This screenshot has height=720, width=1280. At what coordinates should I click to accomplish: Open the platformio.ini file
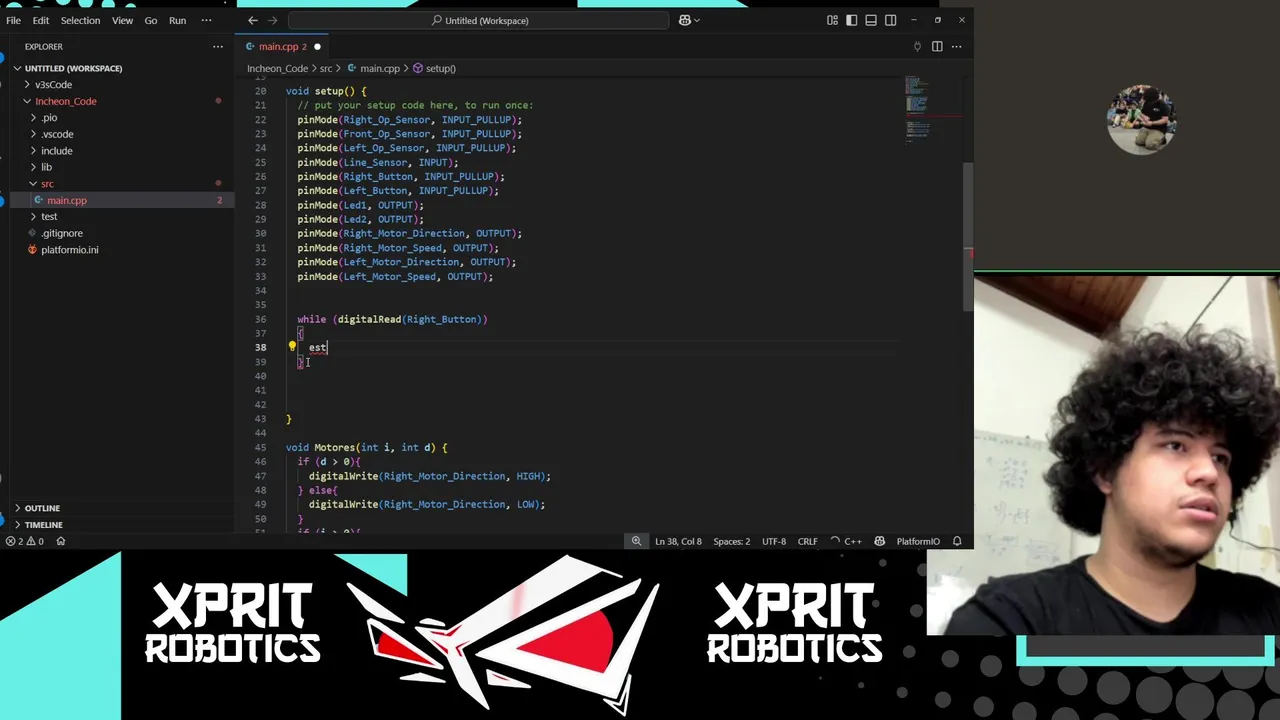click(x=69, y=249)
